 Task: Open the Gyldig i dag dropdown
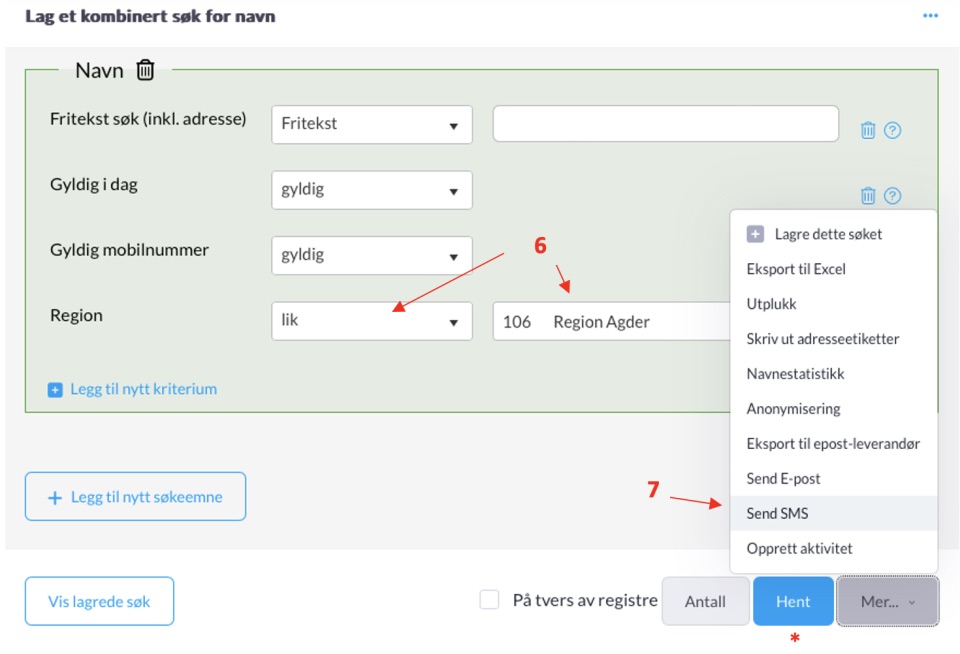coord(372,190)
